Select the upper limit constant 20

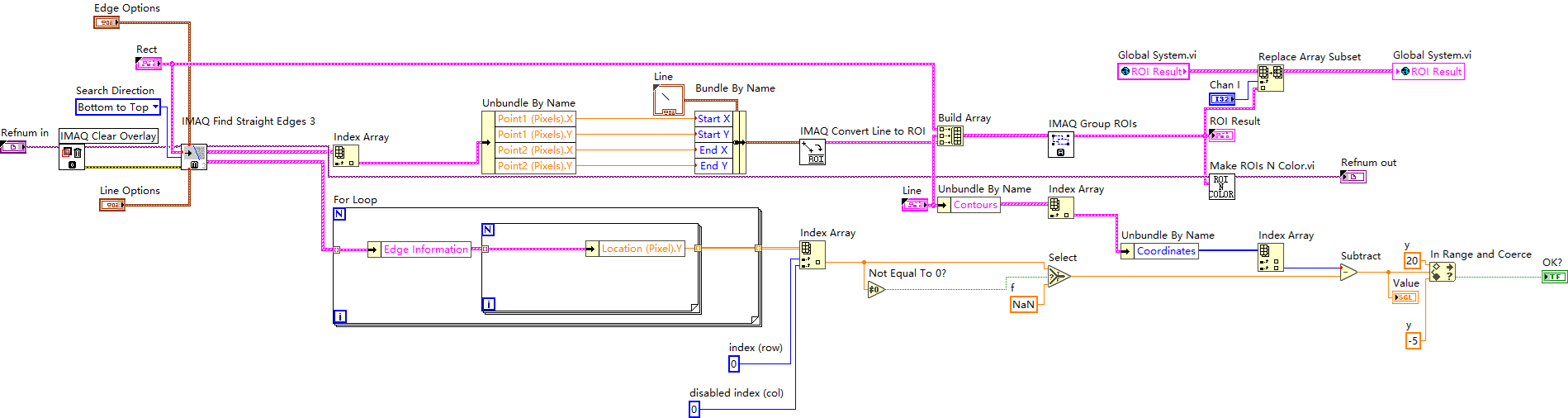[x=1412, y=261]
